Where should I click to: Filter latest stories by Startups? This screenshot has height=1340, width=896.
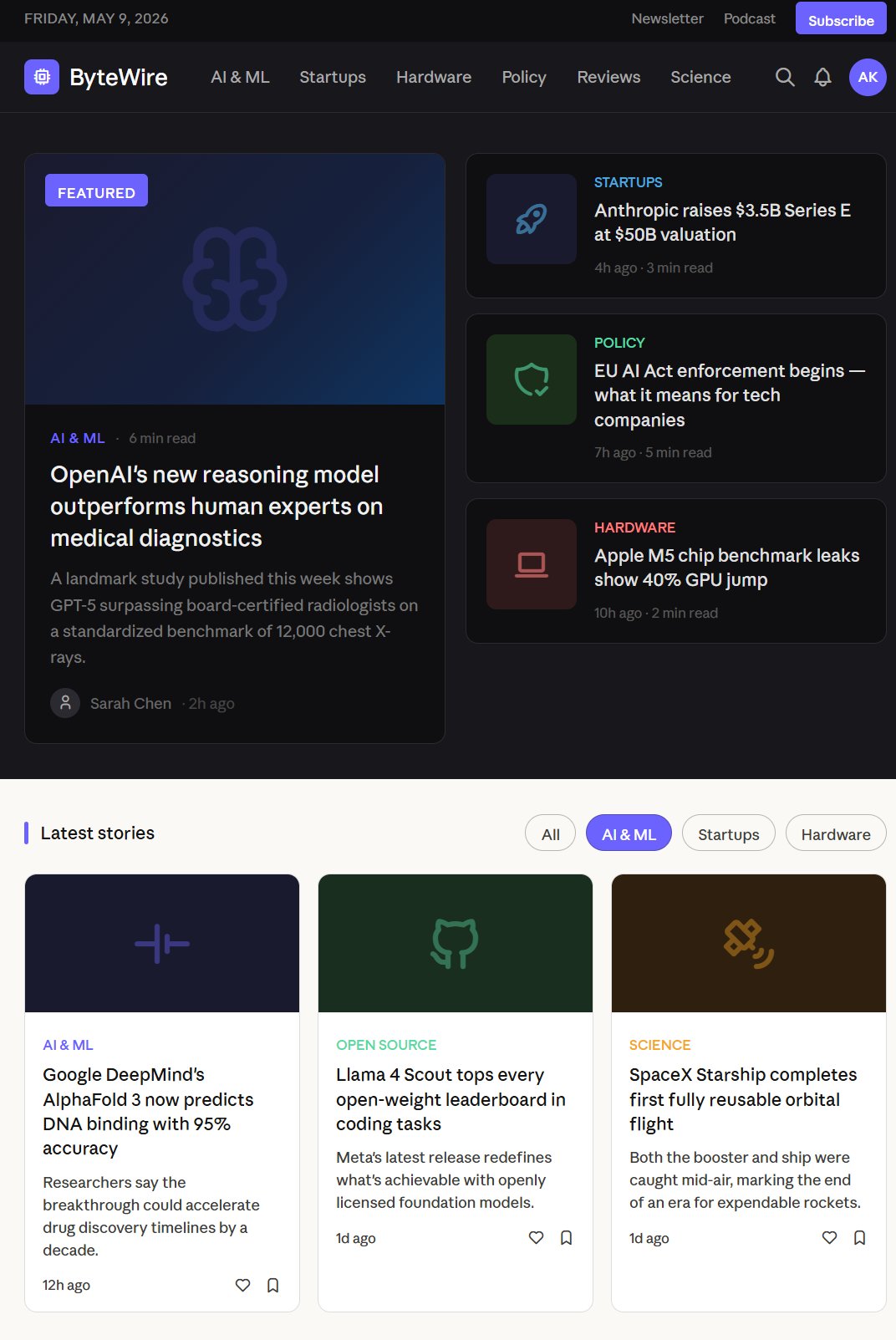pos(729,833)
